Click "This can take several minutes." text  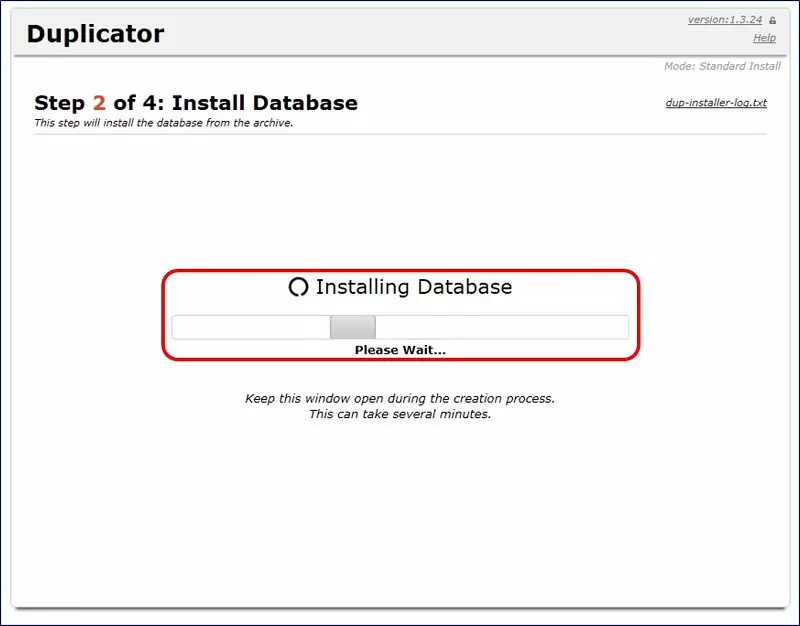pos(400,414)
